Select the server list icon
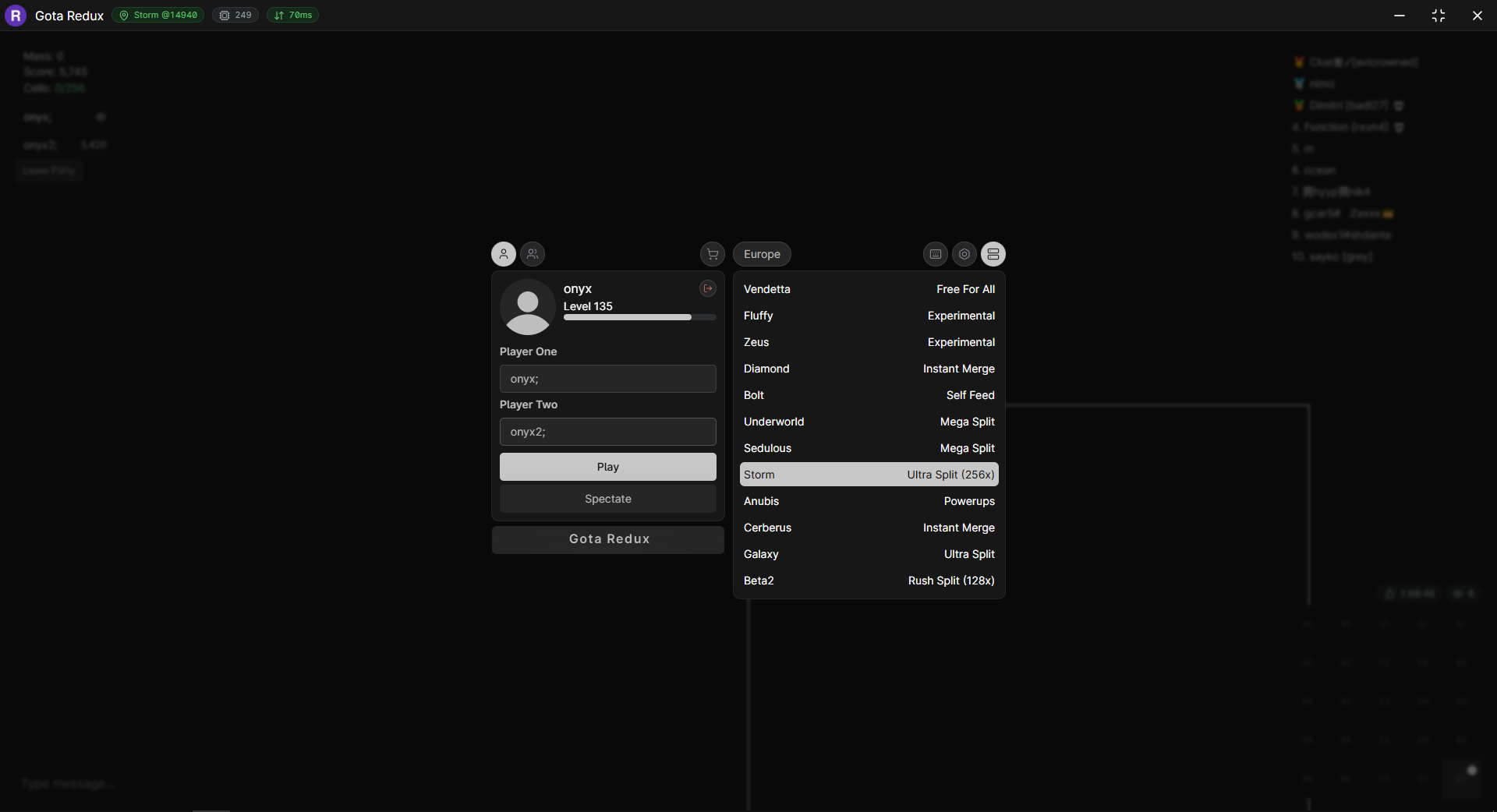The height and width of the screenshot is (812, 1497). (x=993, y=254)
